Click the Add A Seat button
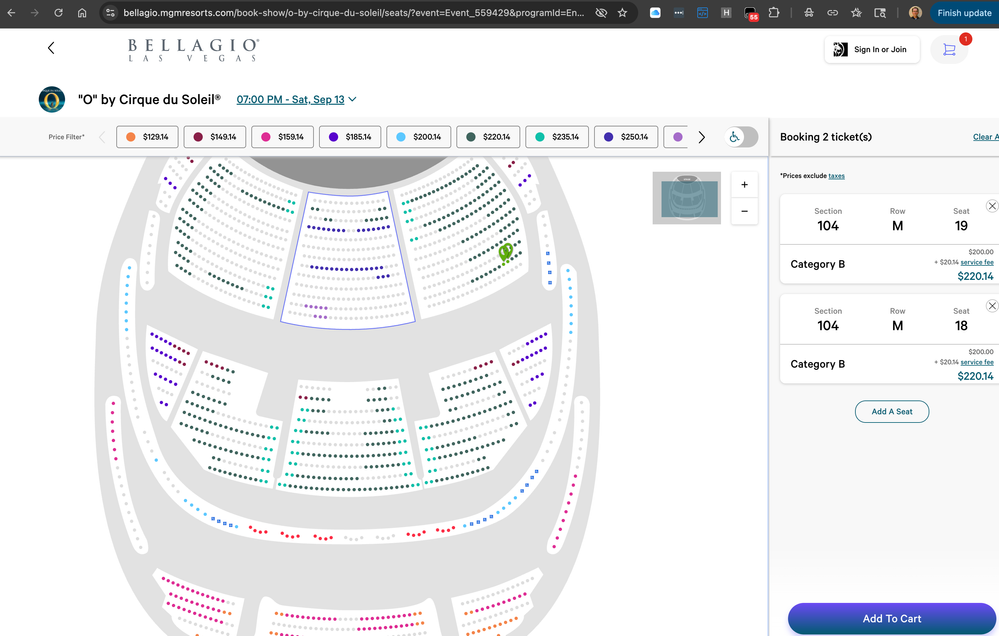Image resolution: width=999 pixels, height=636 pixels. click(891, 411)
